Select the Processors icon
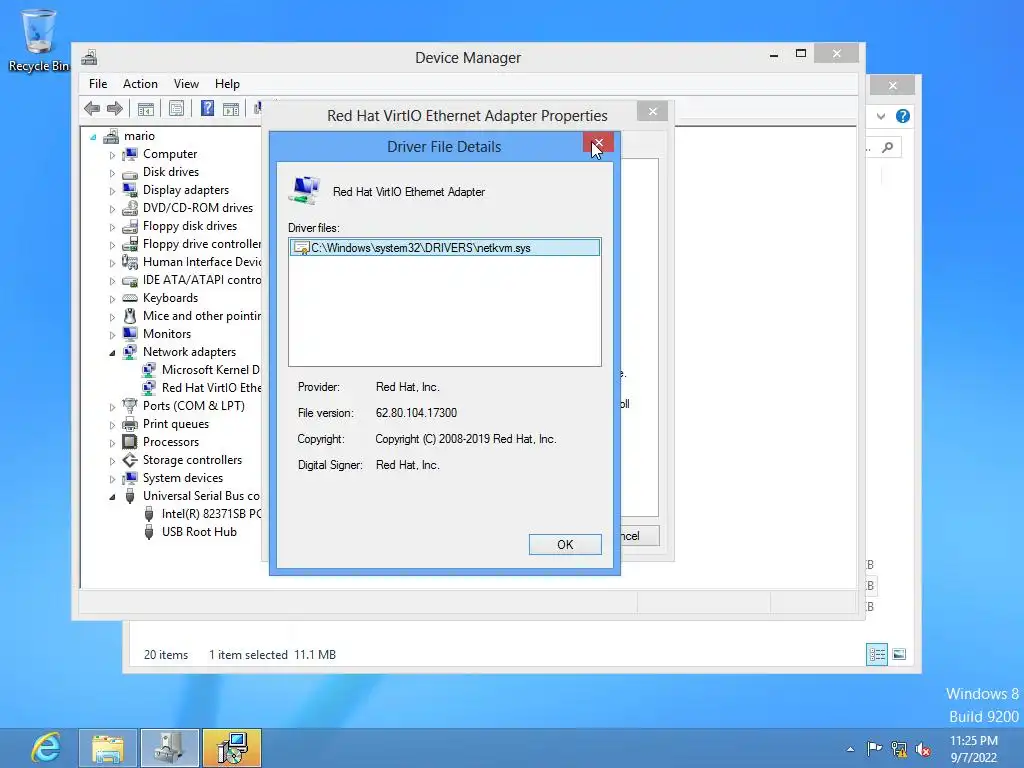The width and height of the screenshot is (1024, 768). click(130, 442)
